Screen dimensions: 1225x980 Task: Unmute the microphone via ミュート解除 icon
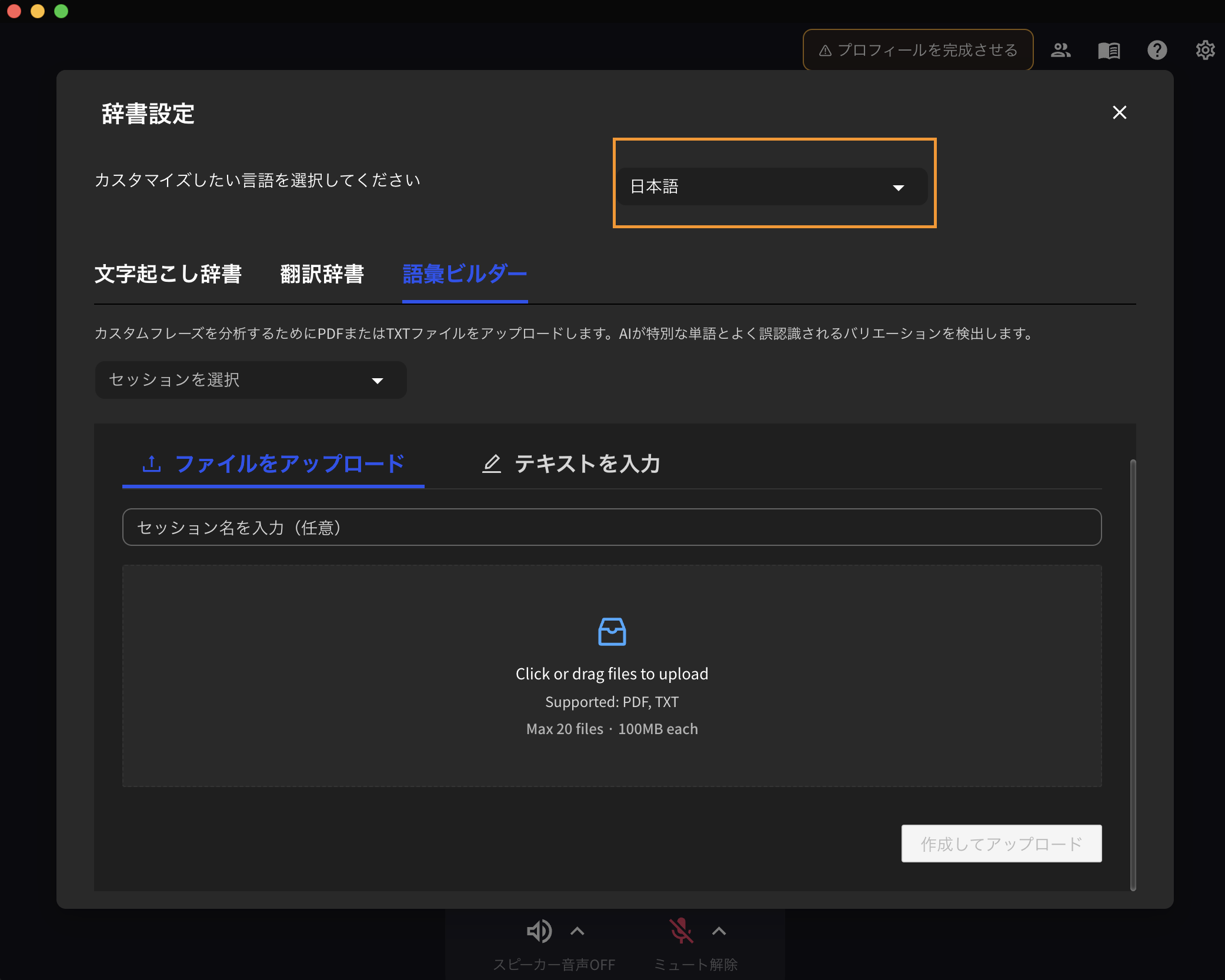coord(681,931)
